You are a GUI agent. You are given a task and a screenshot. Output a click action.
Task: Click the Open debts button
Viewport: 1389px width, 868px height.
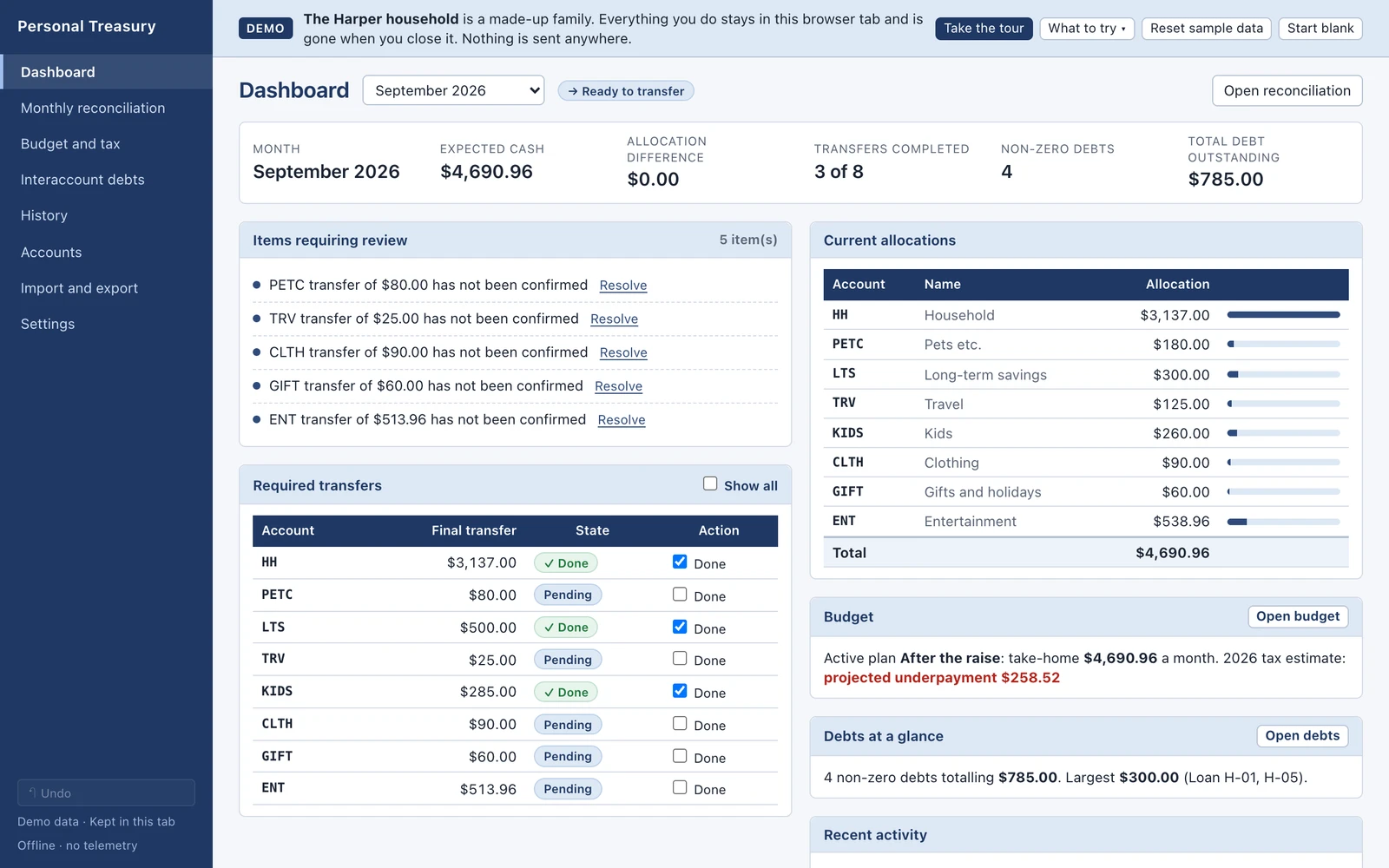click(1302, 736)
